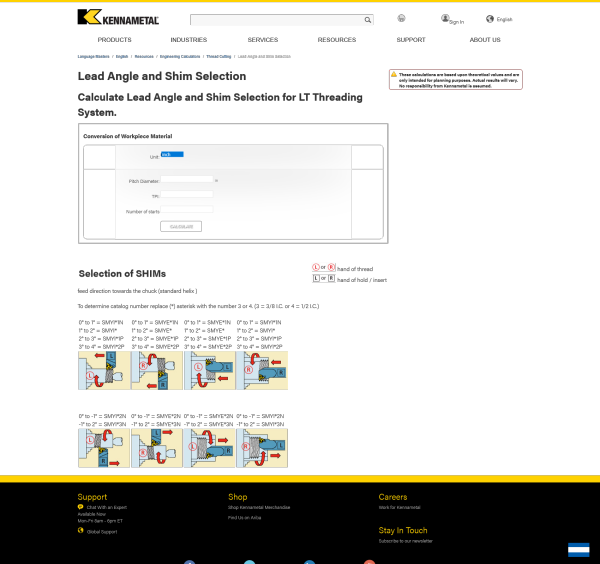Click the TPI input field
Viewport: 600px width, 564px height.
point(187,194)
